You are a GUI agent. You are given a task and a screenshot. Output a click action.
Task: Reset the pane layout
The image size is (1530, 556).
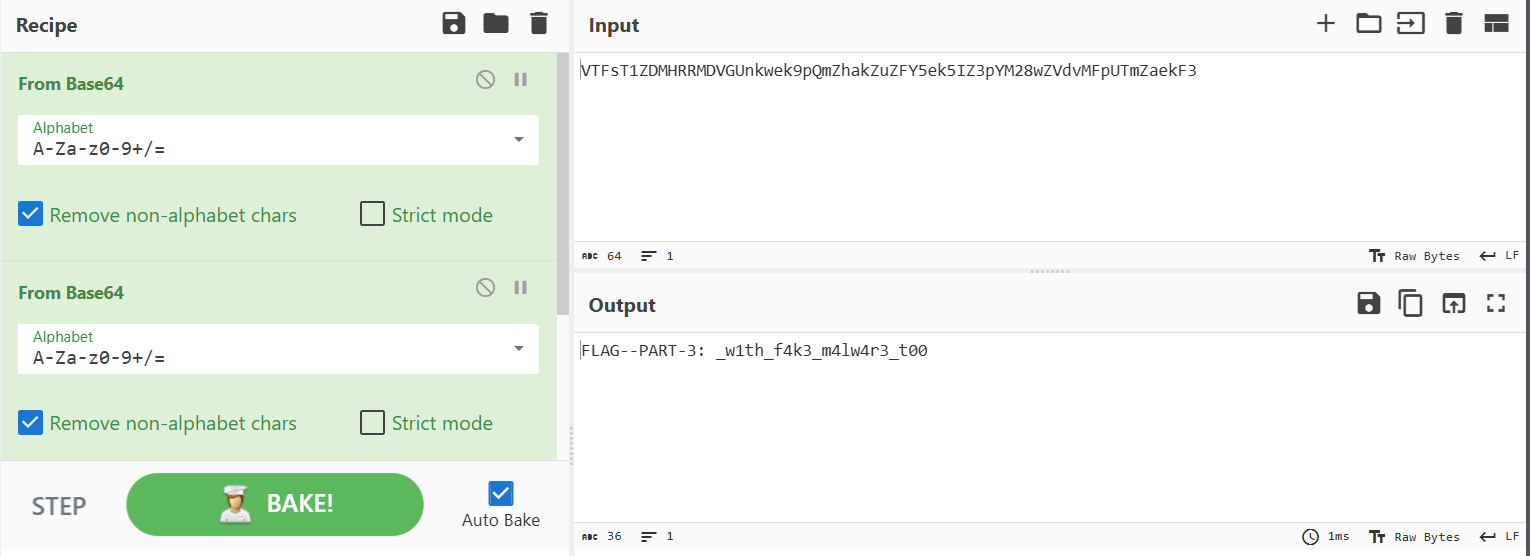point(1496,24)
